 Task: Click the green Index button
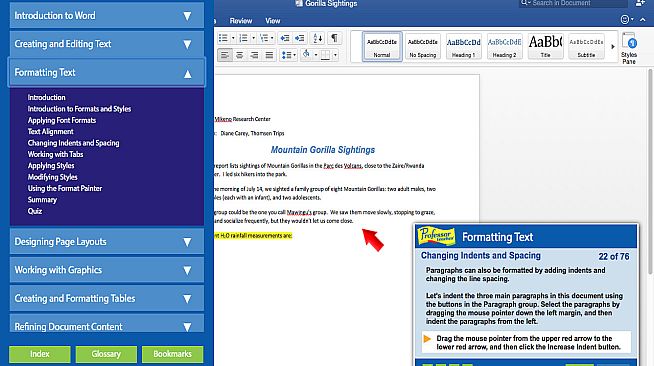point(40,354)
